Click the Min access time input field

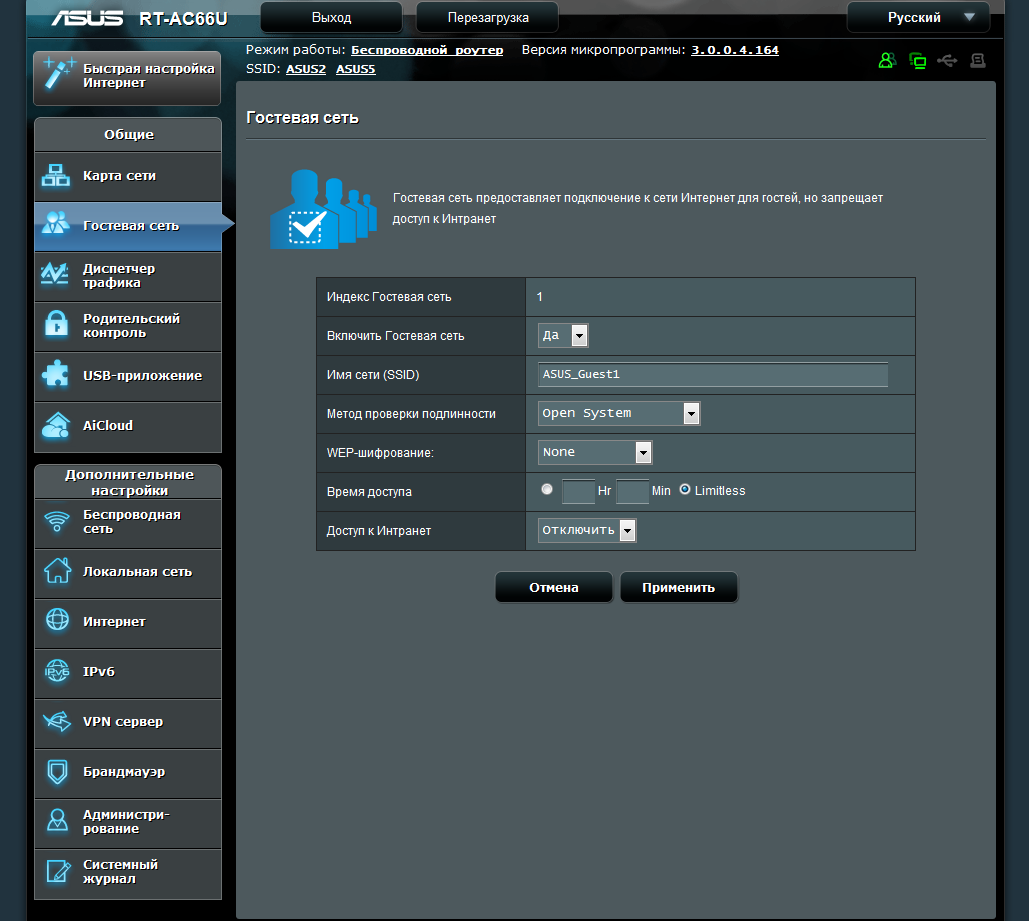click(x=632, y=491)
